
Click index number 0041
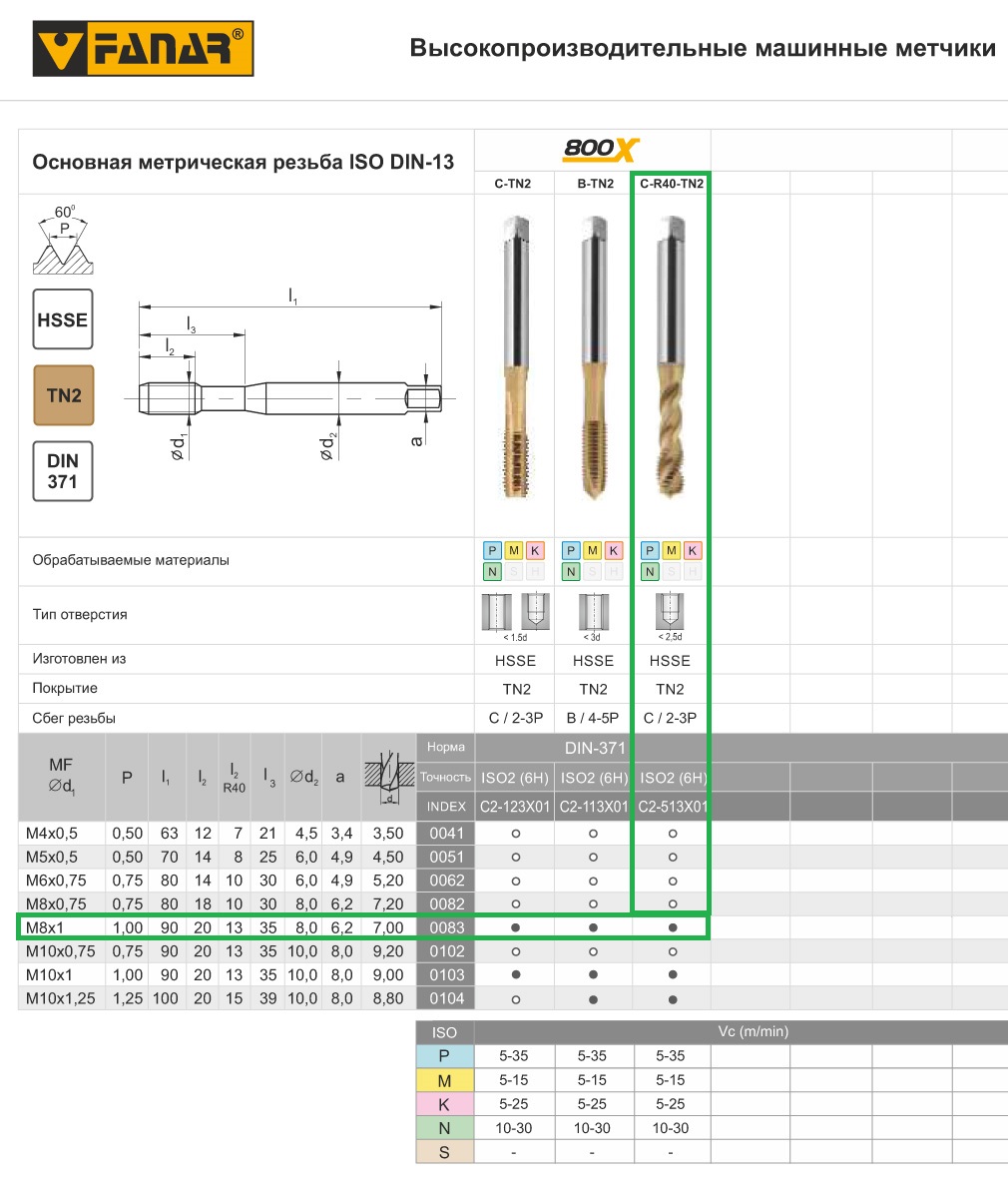tap(447, 834)
